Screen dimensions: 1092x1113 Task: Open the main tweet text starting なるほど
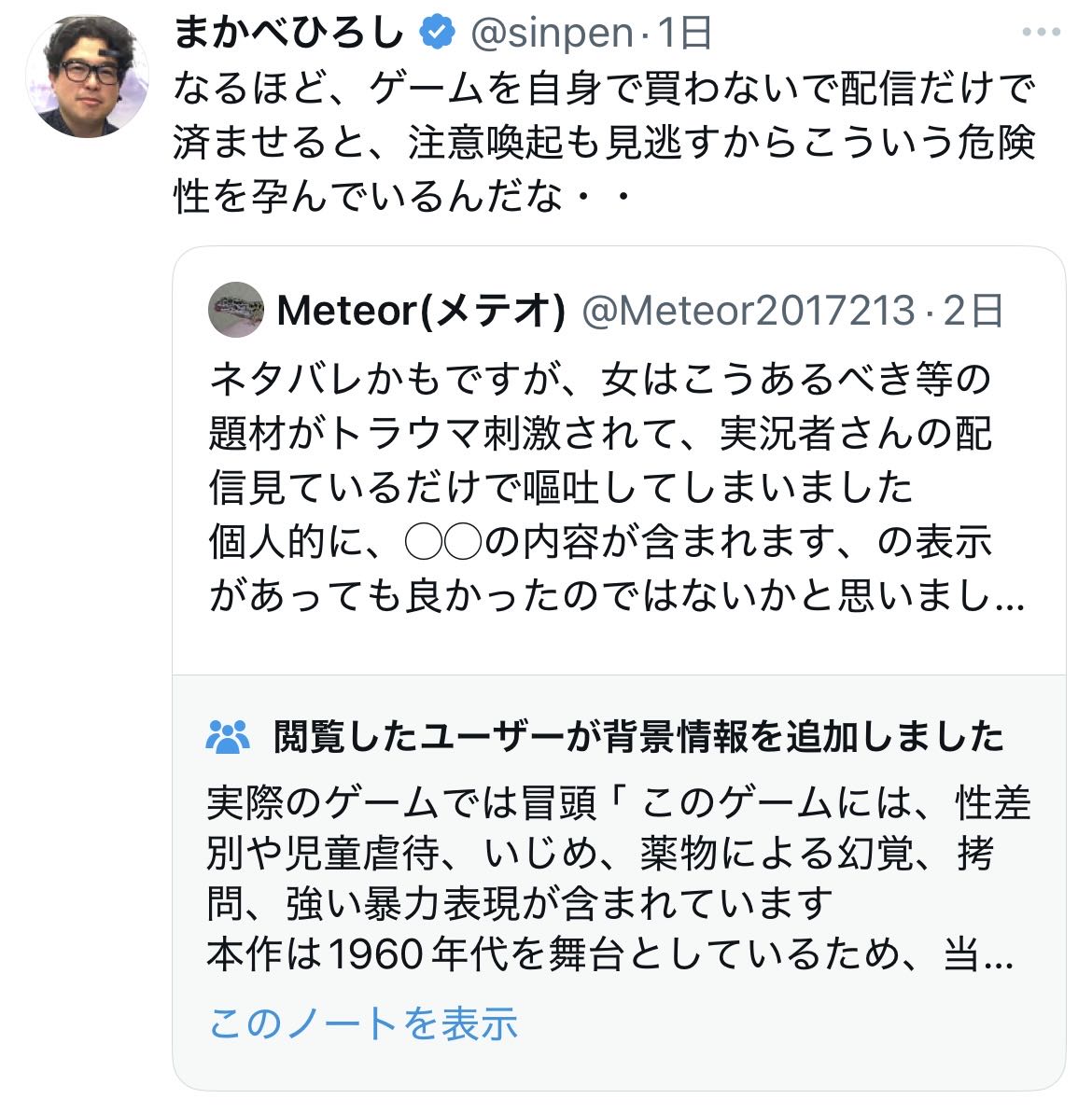pyautogui.click(x=605, y=143)
